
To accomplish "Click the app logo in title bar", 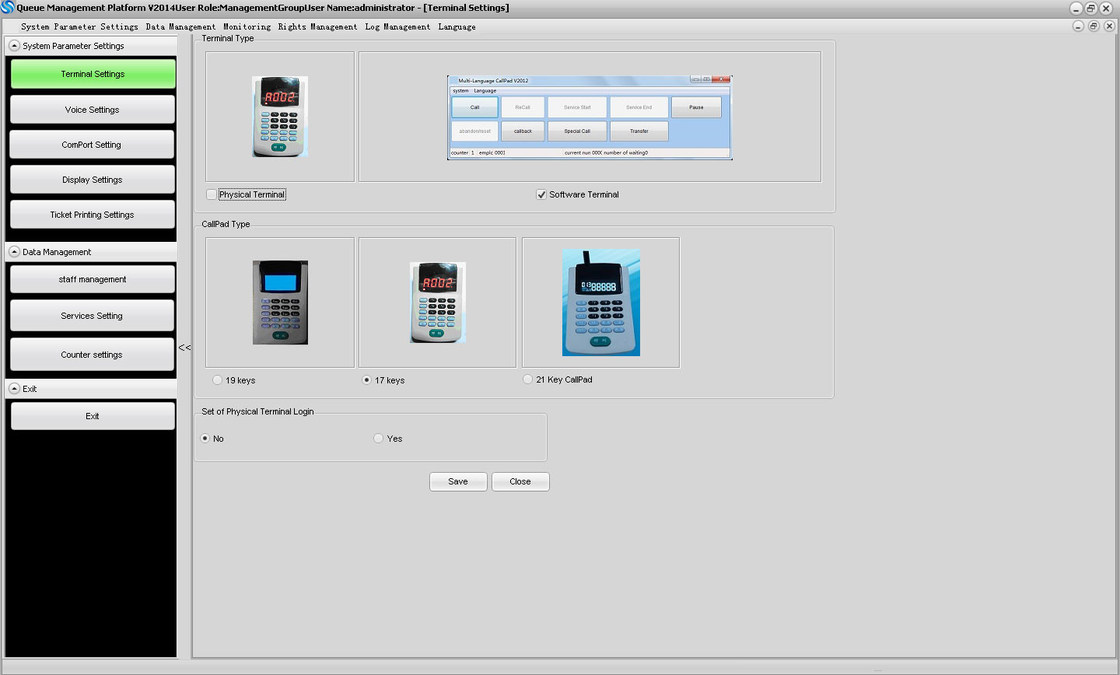I will (8, 8).
